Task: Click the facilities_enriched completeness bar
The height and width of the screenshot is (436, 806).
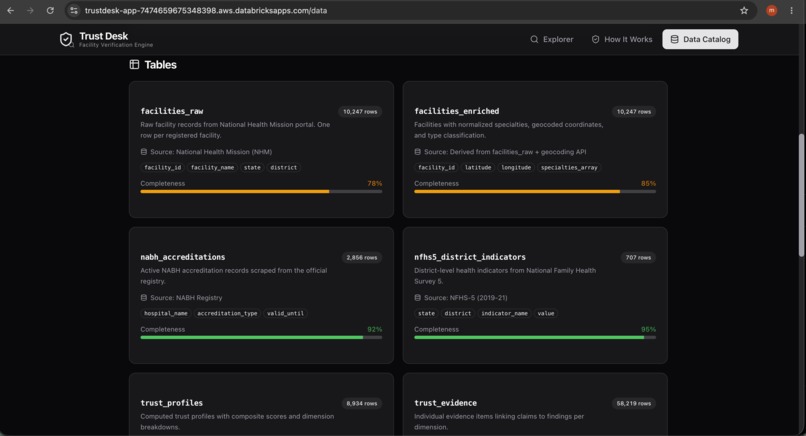Action: pyautogui.click(x=535, y=192)
